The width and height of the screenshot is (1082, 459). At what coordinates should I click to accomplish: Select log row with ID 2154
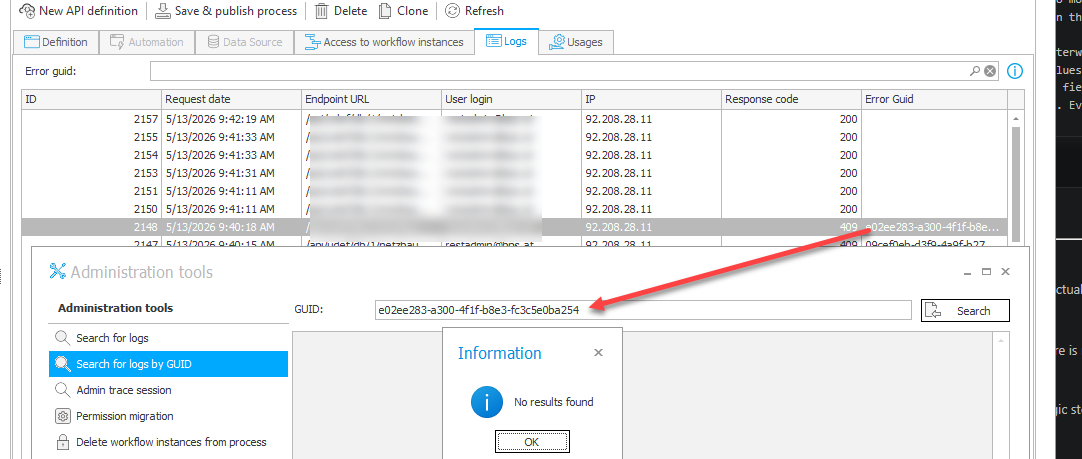(x=514, y=155)
